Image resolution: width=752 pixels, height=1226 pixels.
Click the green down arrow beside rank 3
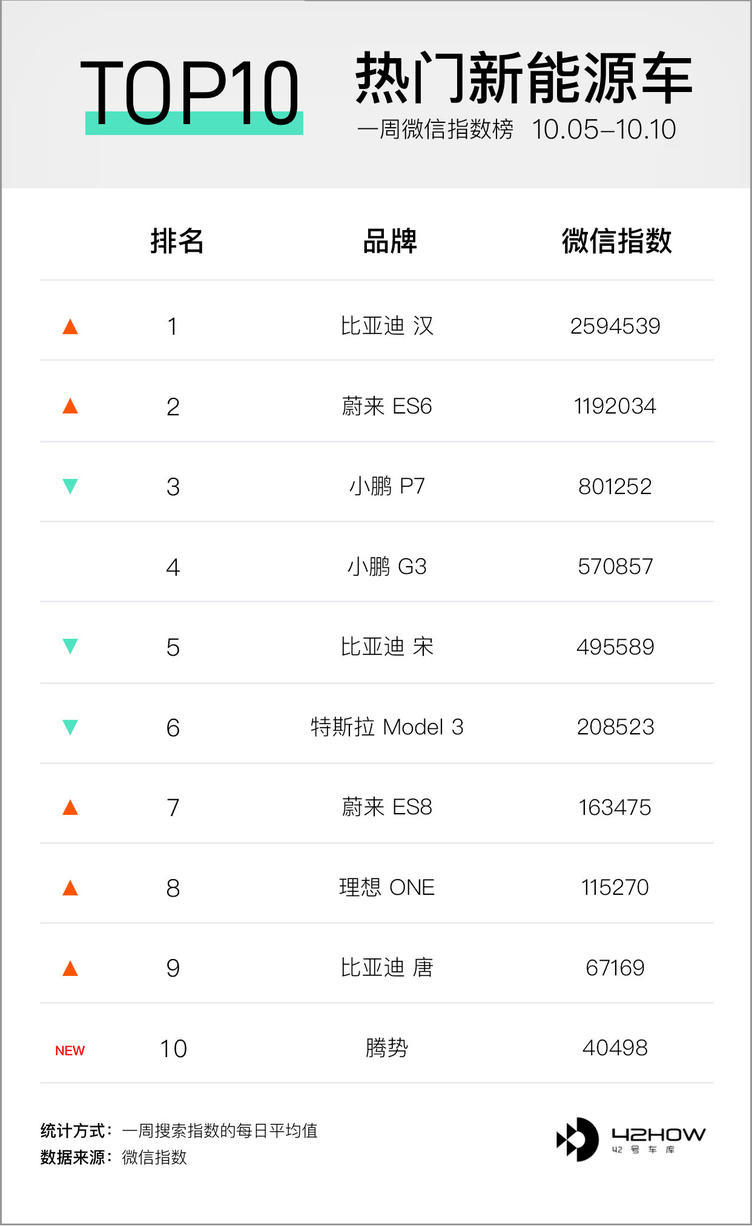70,486
